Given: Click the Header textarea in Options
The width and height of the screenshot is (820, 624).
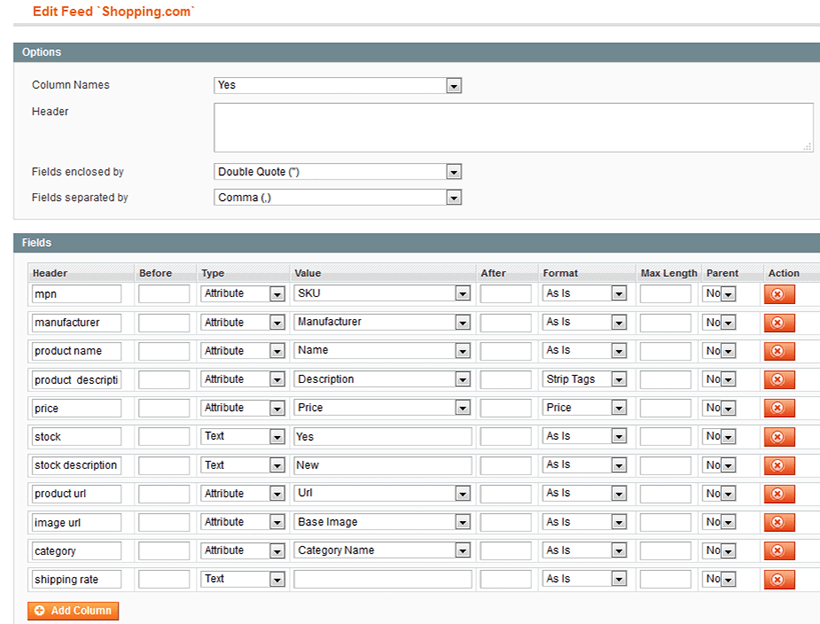Looking at the screenshot, I should click(514, 128).
